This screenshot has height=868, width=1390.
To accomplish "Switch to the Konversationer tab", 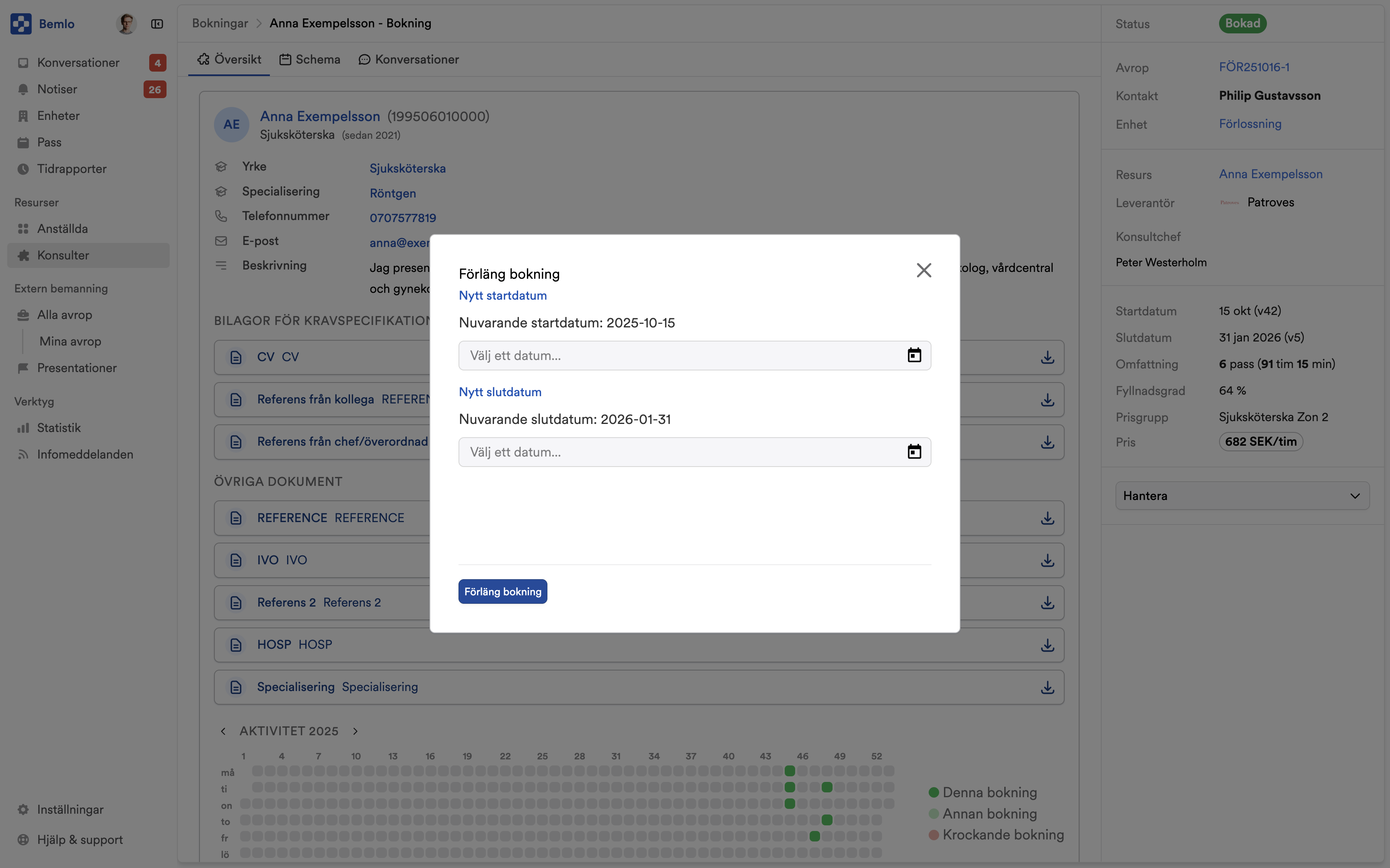I will 409,59.
